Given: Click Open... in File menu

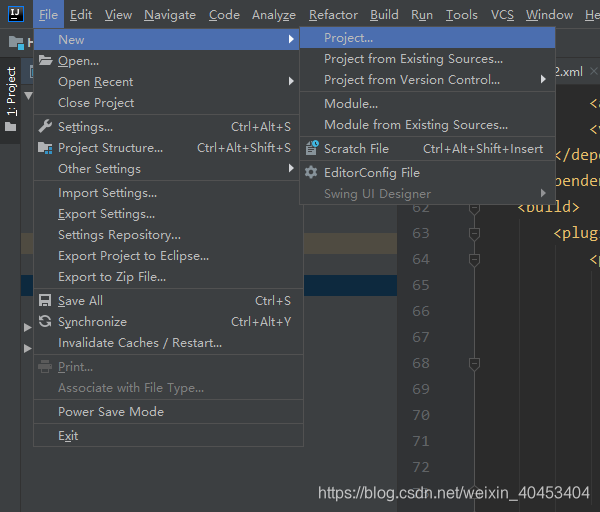Looking at the screenshot, I should (x=166, y=60).
